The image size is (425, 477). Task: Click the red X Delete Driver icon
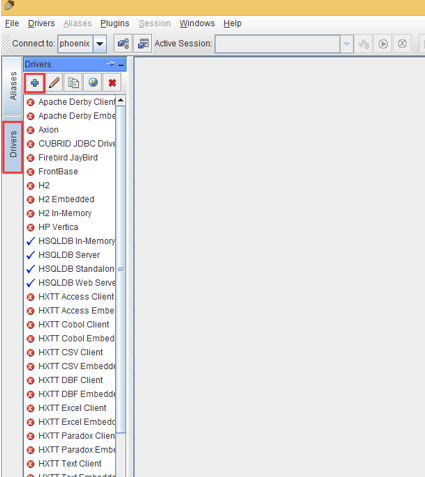pyautogui.click(x=112, y=83)
